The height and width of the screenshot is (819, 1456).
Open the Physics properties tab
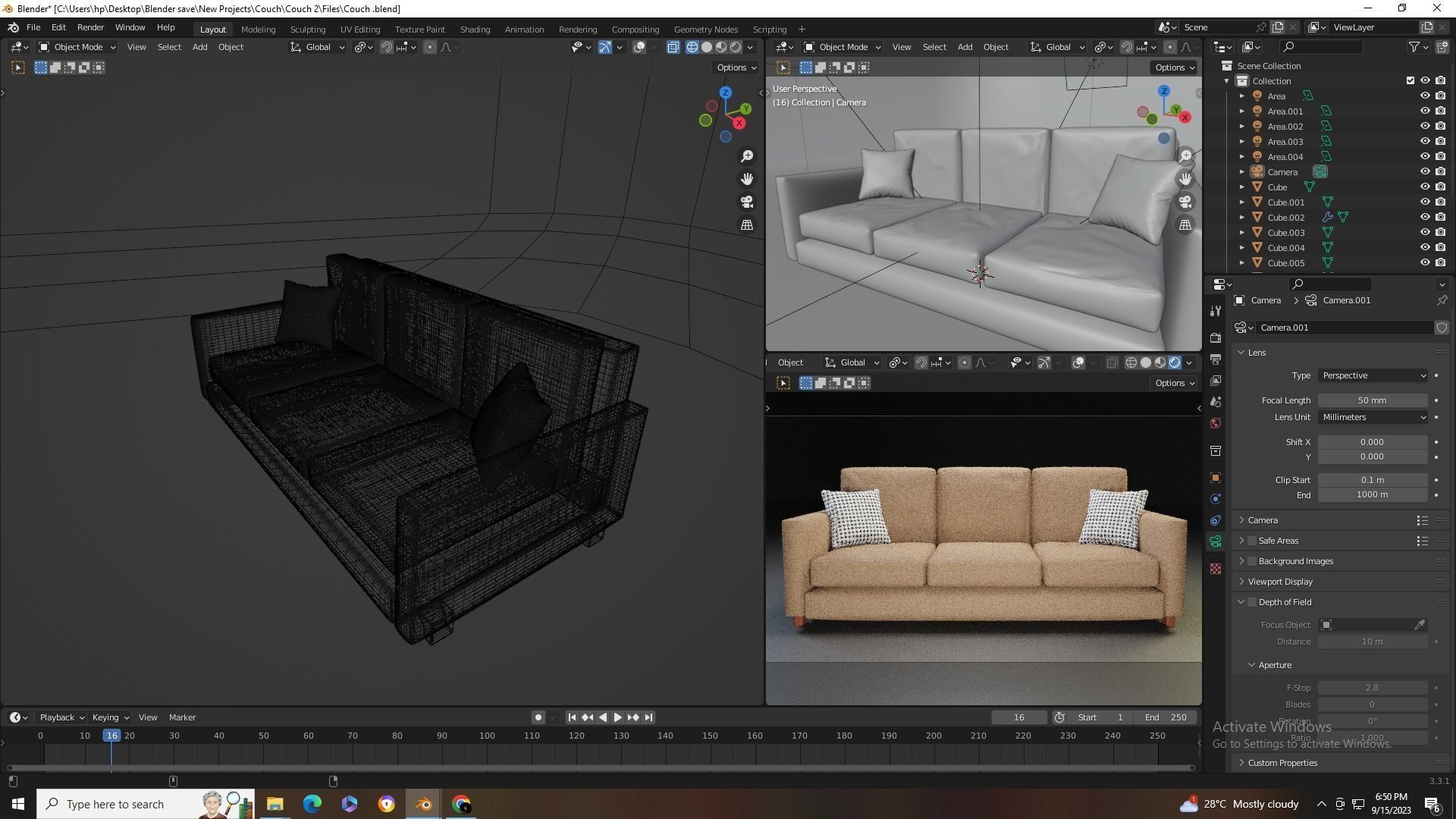1216,499
